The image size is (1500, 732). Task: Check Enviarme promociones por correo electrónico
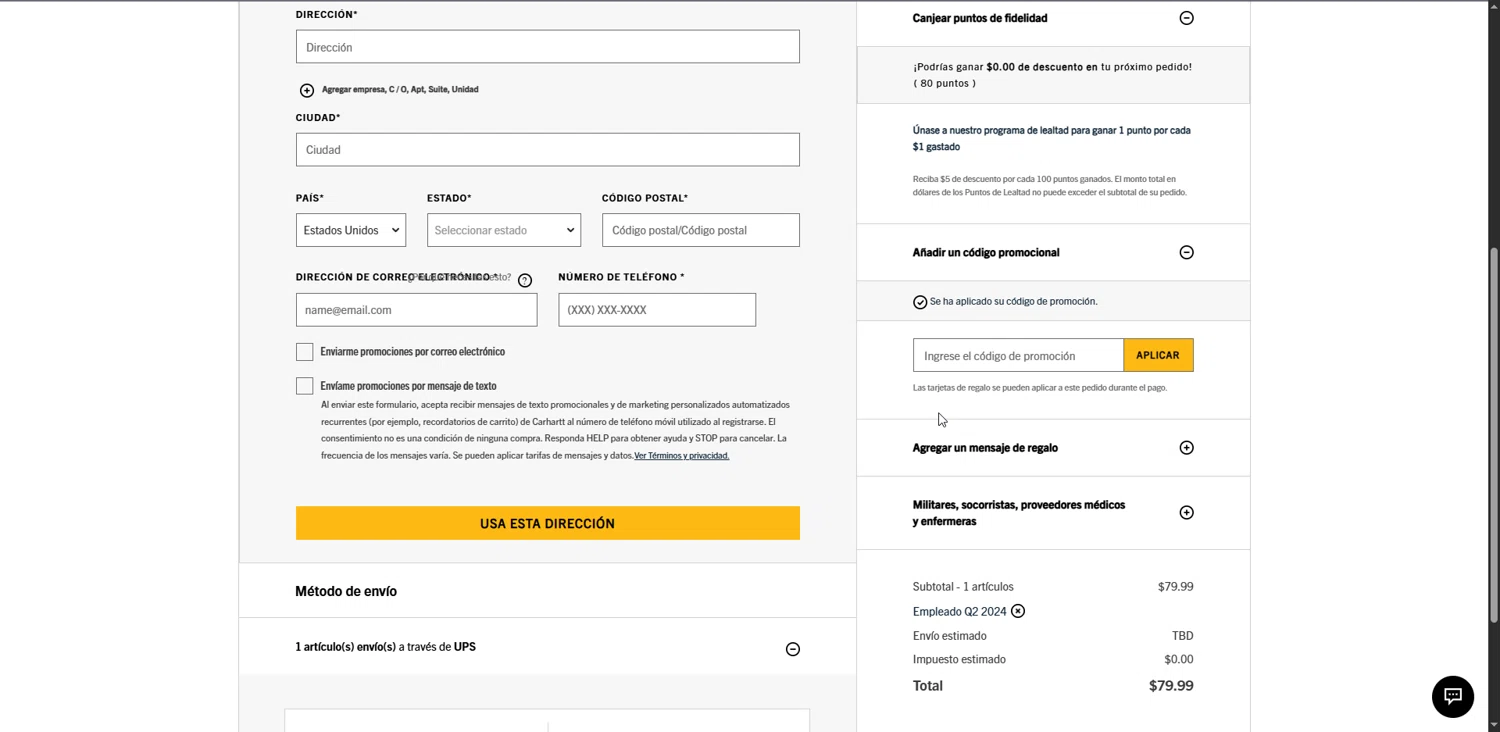[304, 352]
